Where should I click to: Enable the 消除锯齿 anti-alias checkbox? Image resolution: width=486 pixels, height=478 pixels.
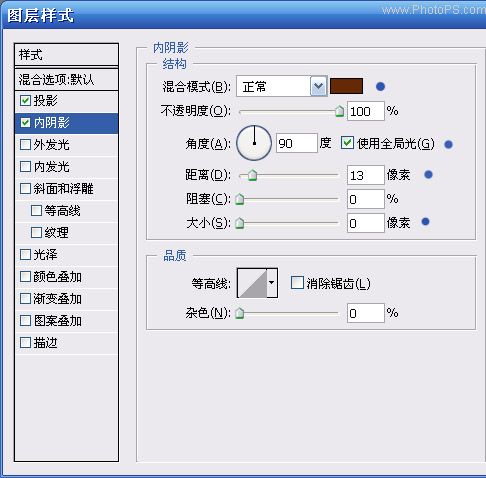coord(297,283)
